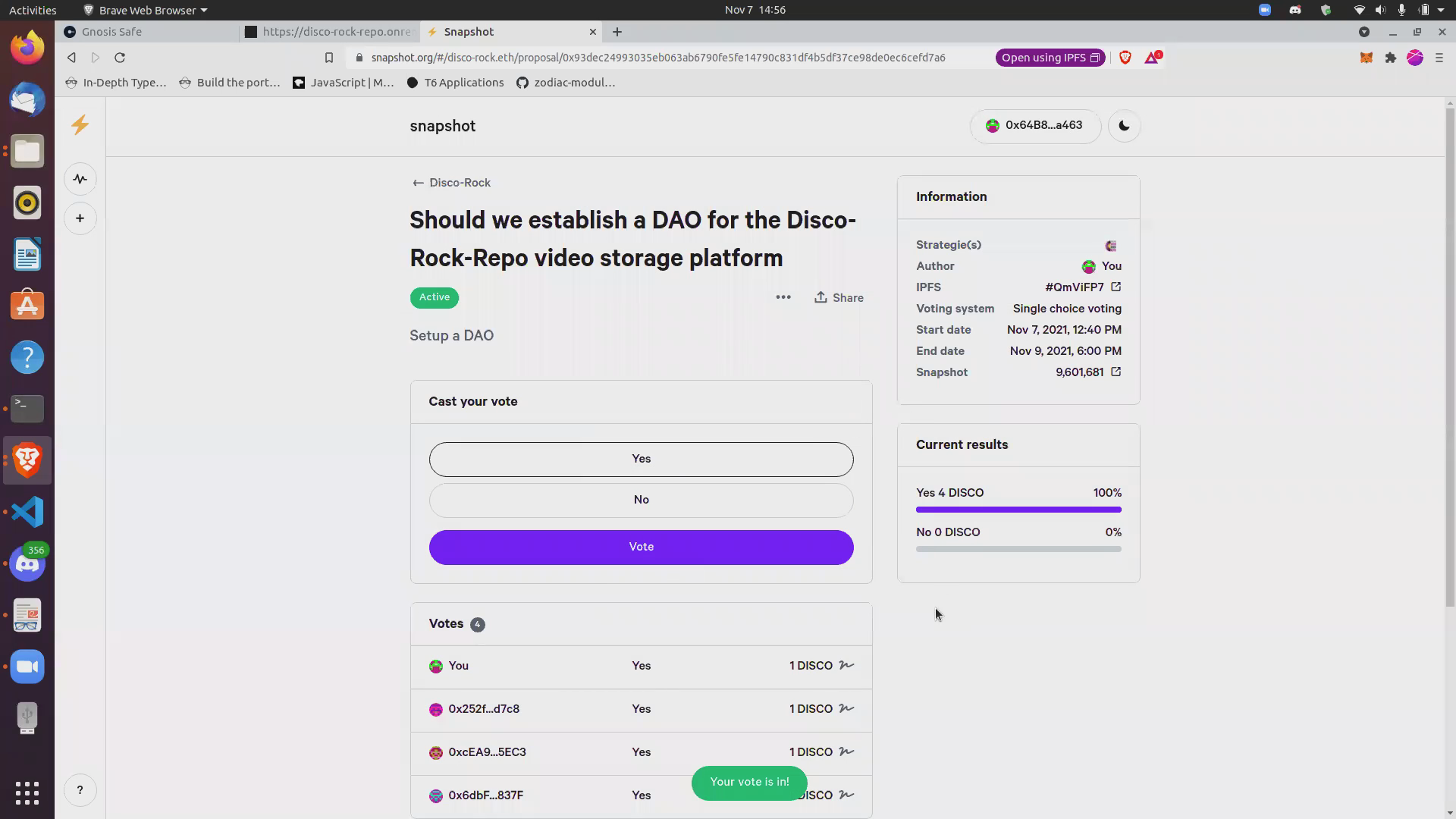Submit using the purple Vote button
This screenshot has height=819, width=1456.
point(641,548)
